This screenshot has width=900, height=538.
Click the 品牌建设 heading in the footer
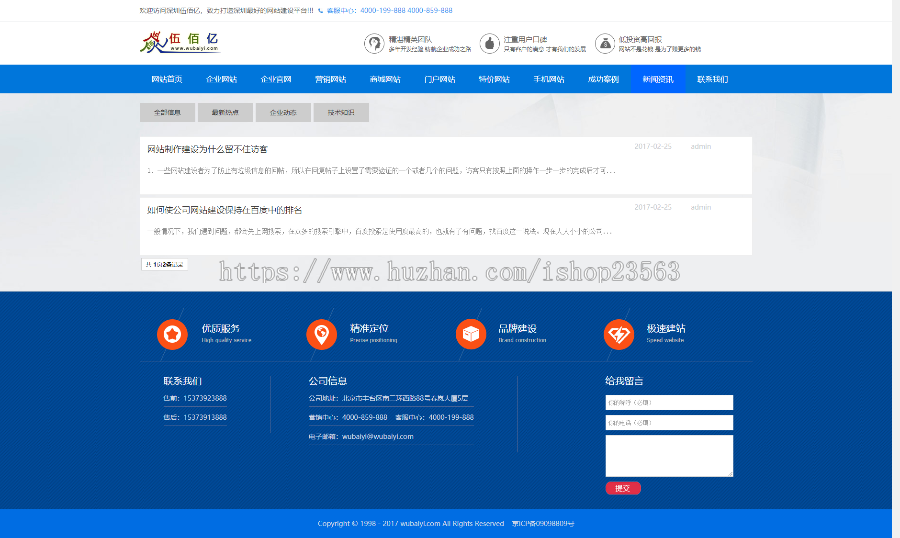pyautogui.click(x=518, y=328)
